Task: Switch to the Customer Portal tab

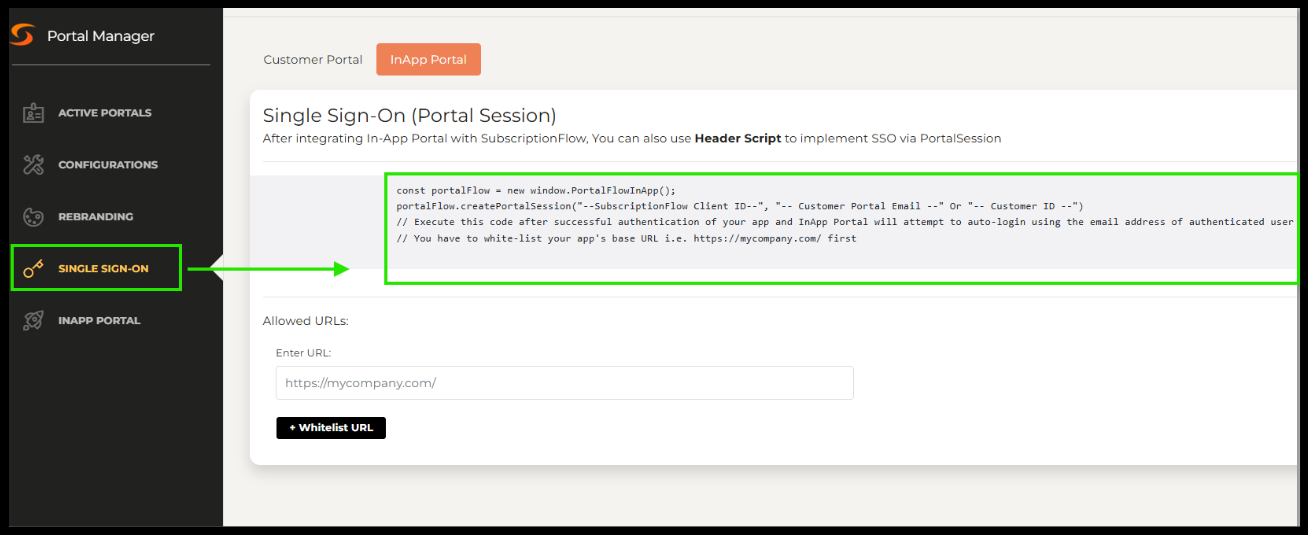Action: (313, 60)
